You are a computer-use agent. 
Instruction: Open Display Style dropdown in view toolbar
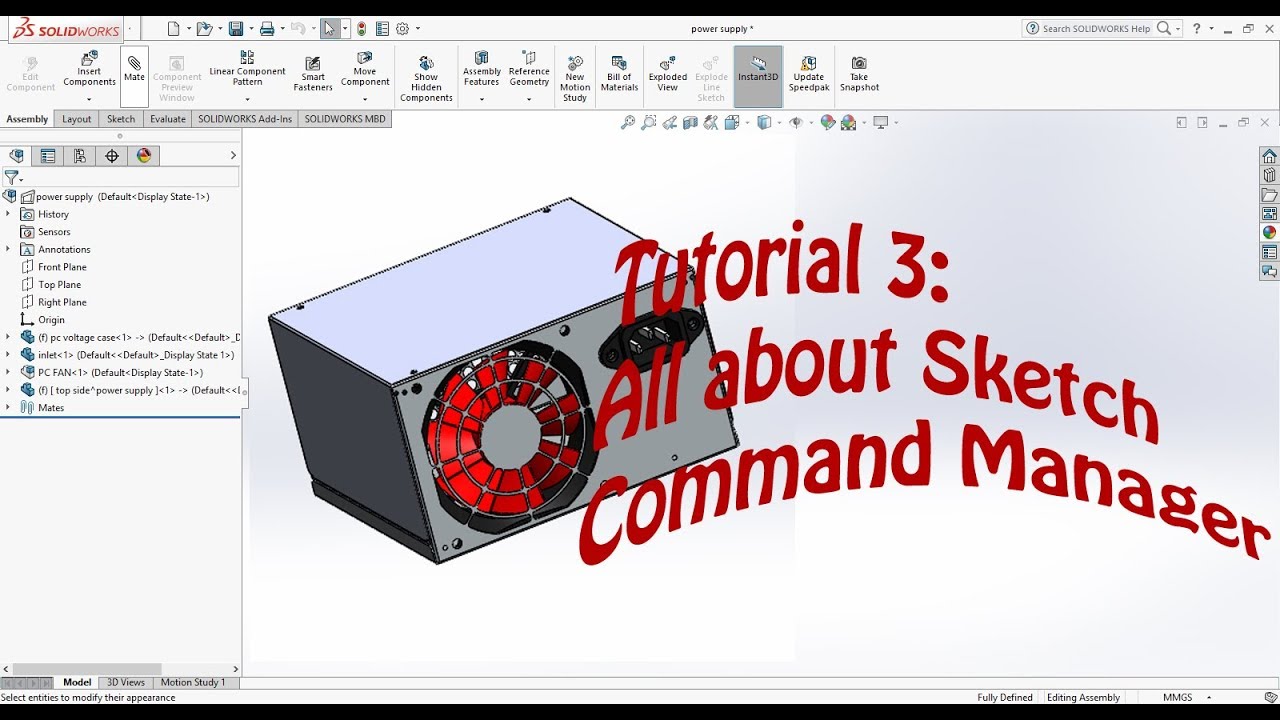[779, 123]
